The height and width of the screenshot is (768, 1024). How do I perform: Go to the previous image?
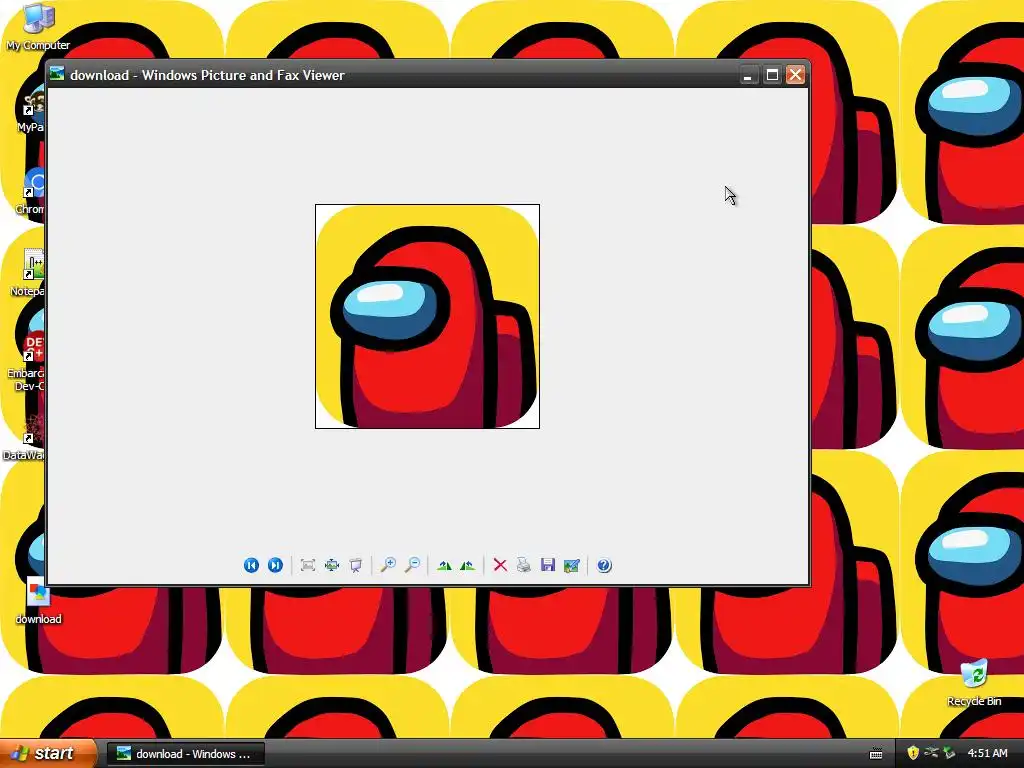click(251, 566)
